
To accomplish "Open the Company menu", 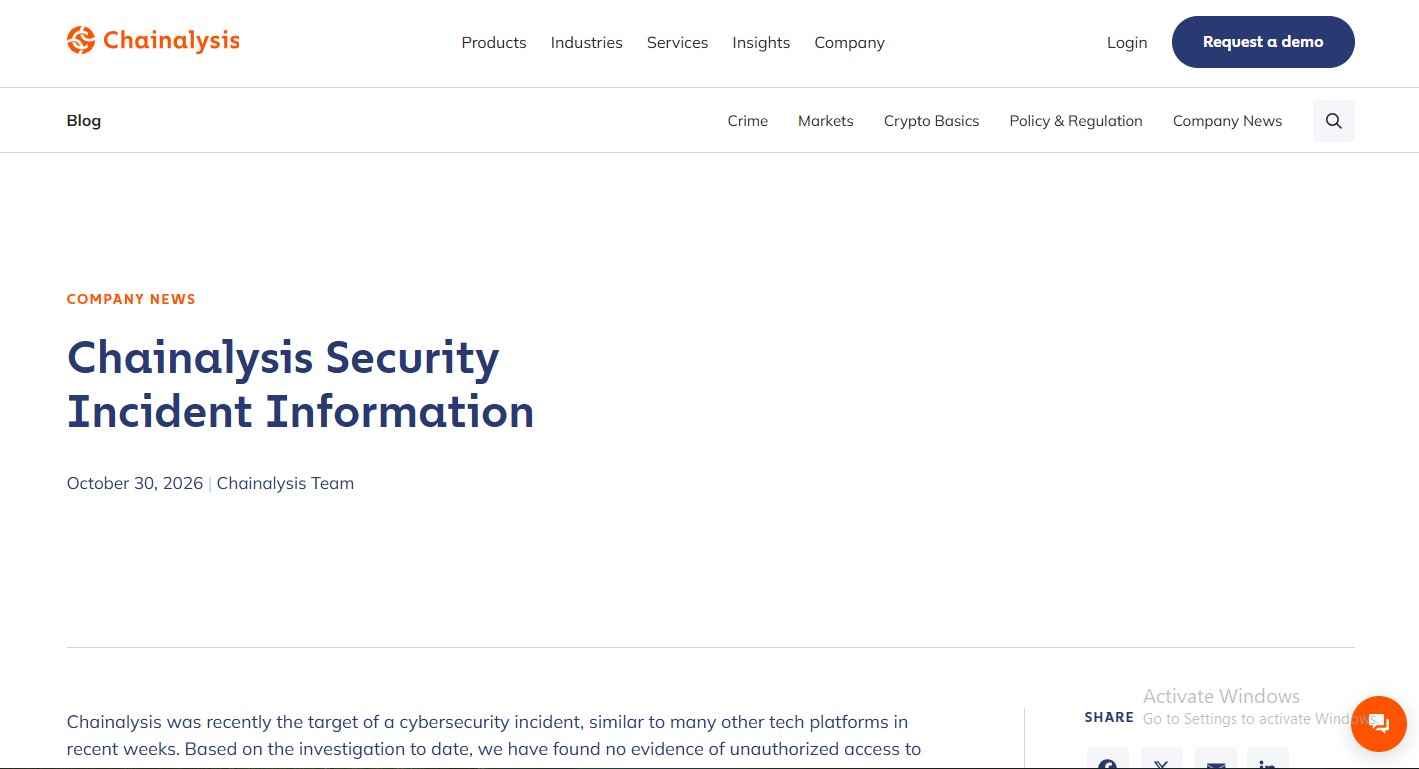I will pyautogui.click(x=849, y=42).
